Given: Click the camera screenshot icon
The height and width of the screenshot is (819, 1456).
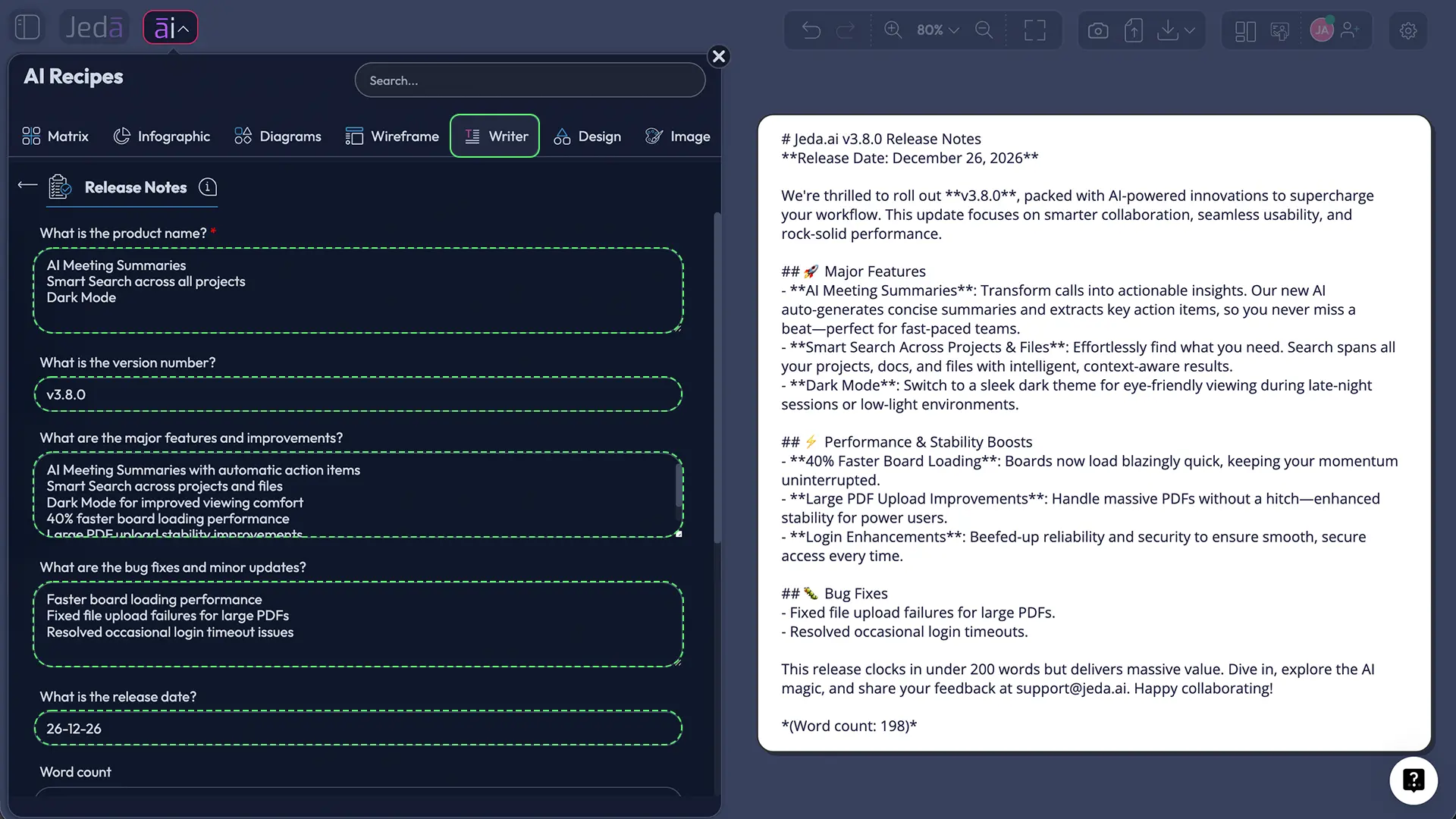Looking at the screenshot, I should (x=1098, y=30).
